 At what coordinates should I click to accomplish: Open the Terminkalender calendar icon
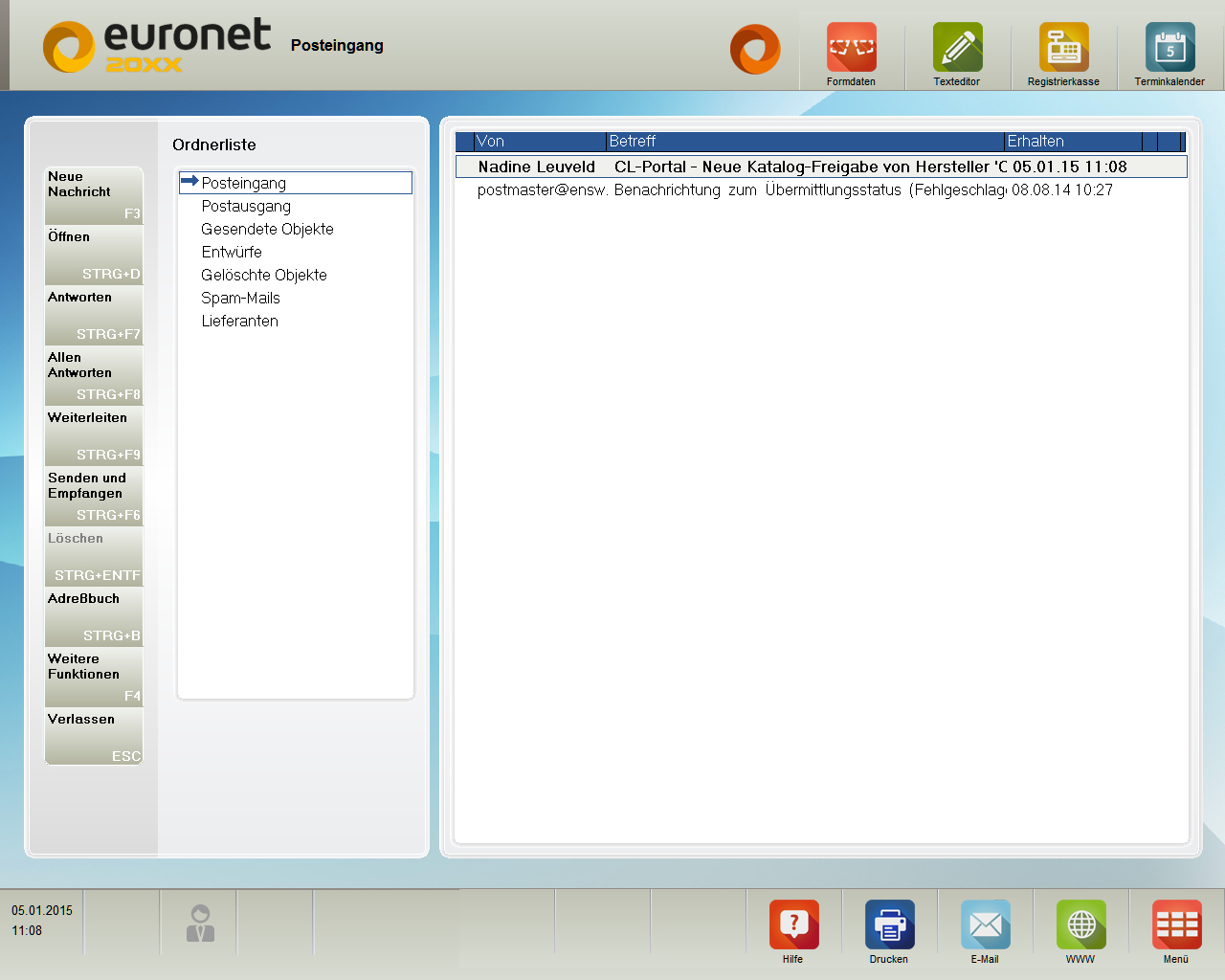(x=1169, y=47)
